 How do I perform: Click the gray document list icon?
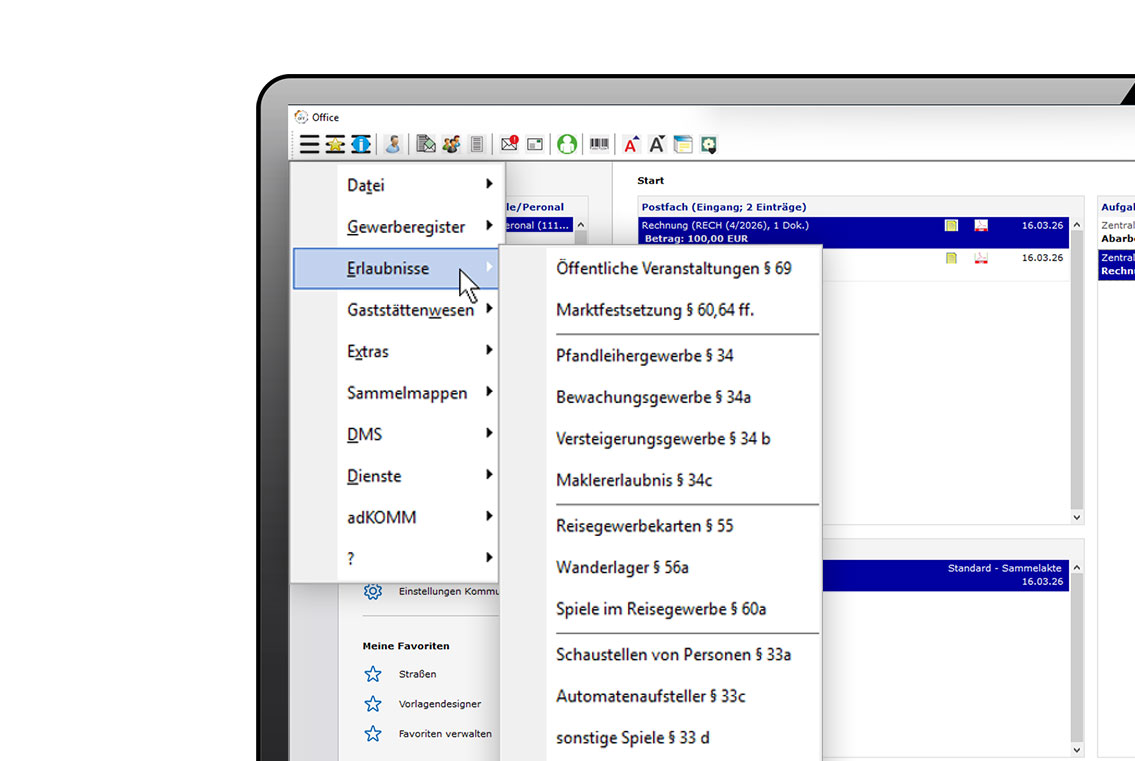click(x=476, y=144)
